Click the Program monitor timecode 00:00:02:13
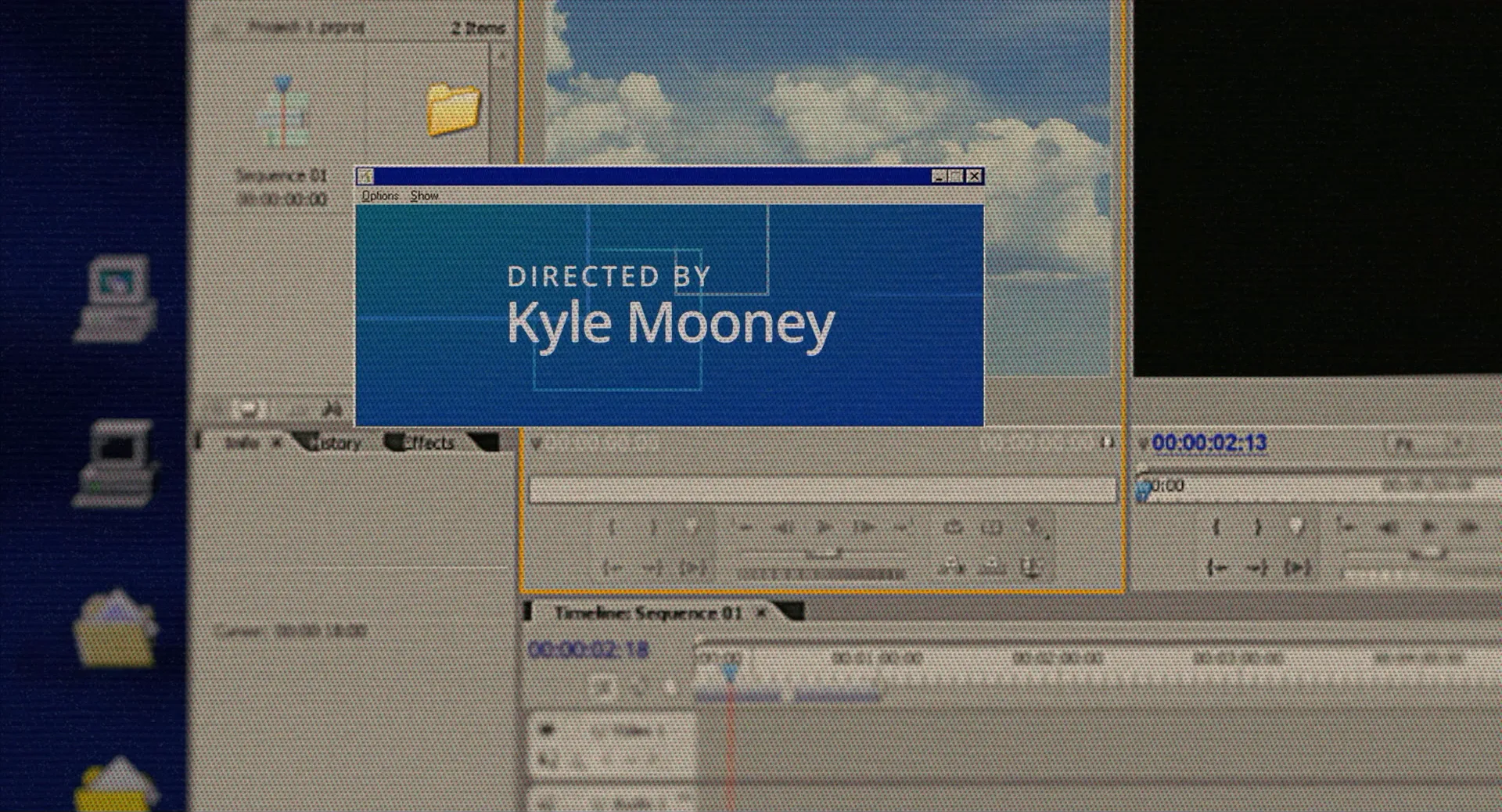Viewport: 1502px width, 812px height. click(1209, 443)
